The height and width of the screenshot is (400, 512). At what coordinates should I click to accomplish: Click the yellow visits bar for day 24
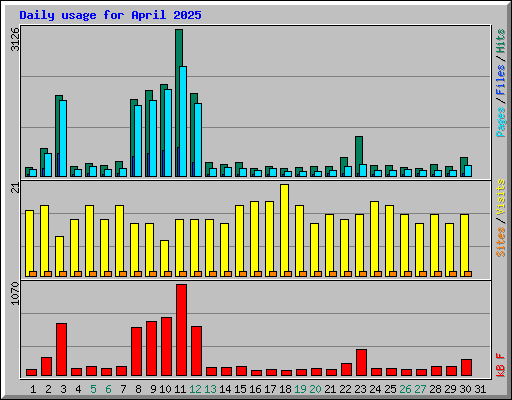(374, 239)
